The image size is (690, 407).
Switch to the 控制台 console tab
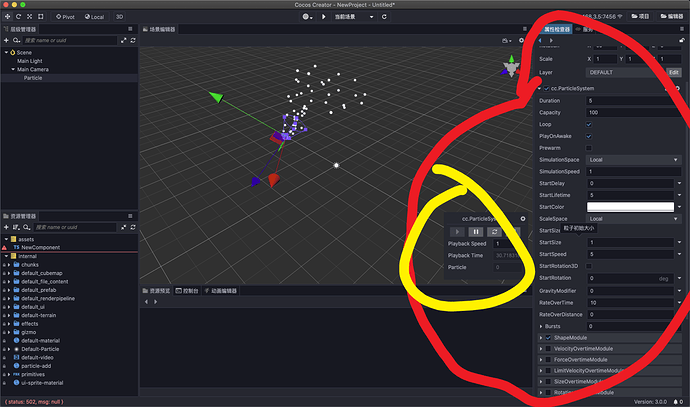187,291
